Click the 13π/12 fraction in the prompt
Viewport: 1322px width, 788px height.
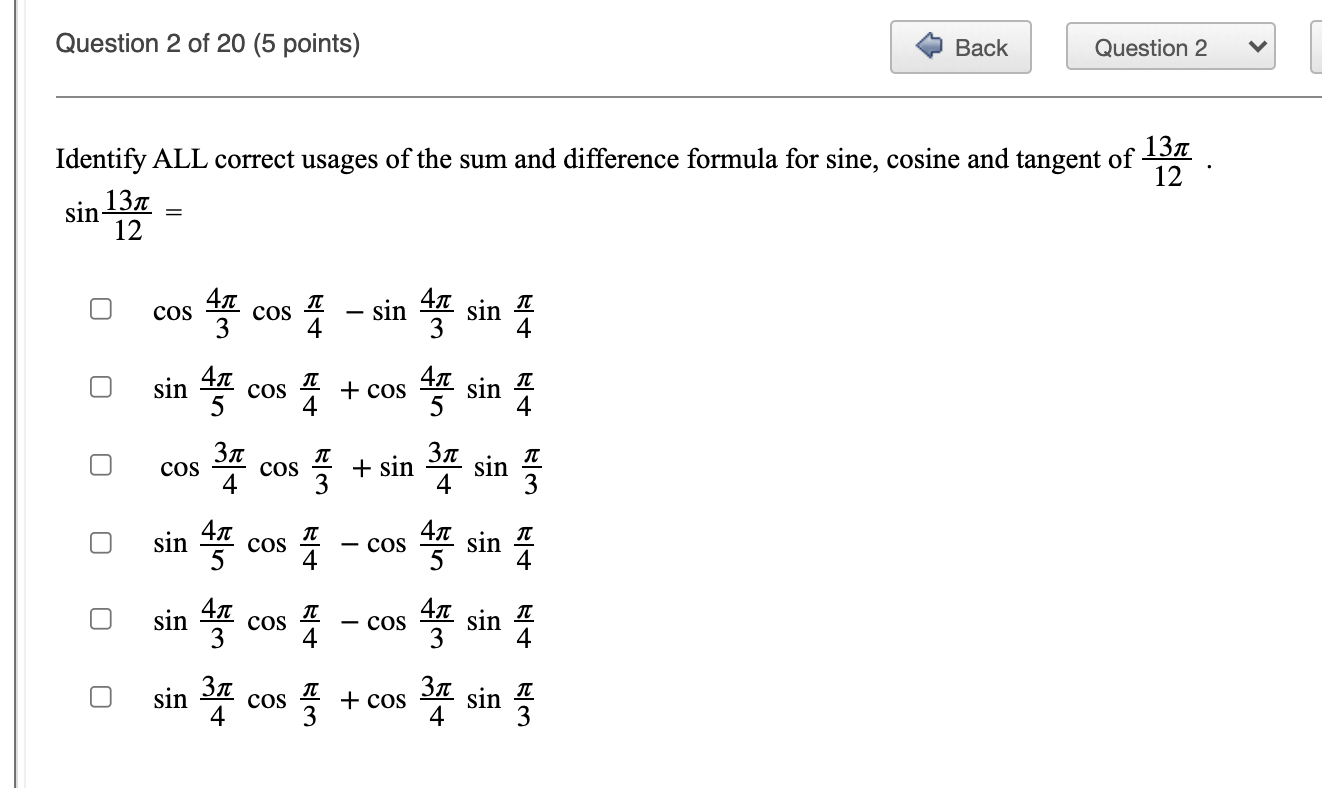[x=1168, y=158]
